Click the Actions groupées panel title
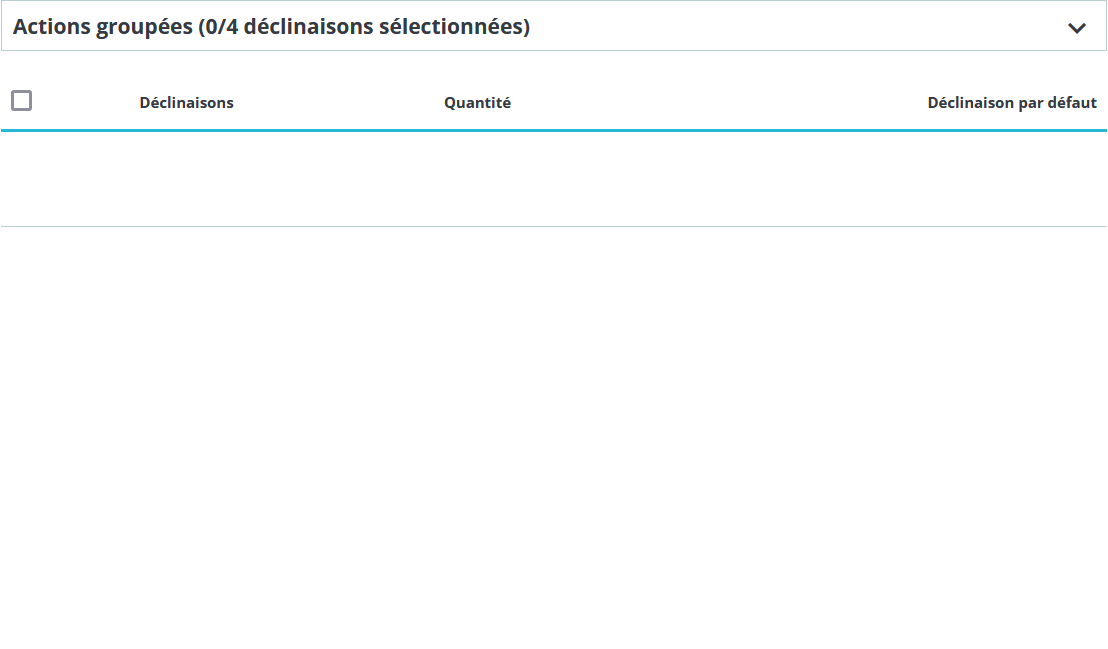 [271, 27]
